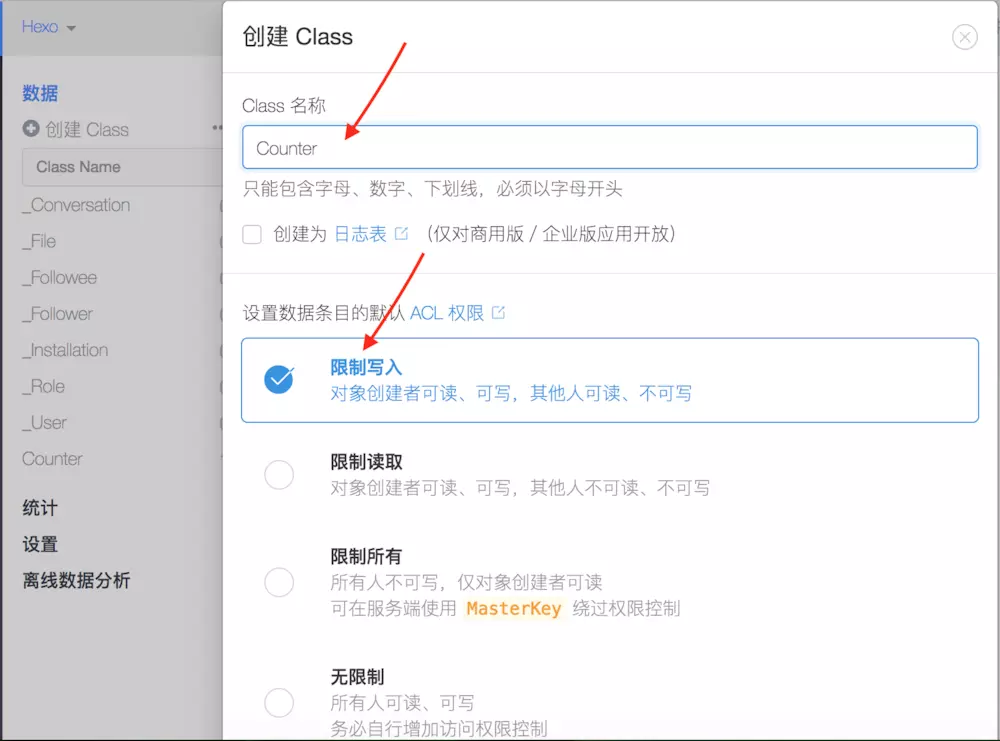Click the external link icon beside ACL 权限
1000x741 pixels.
point(499,312)
